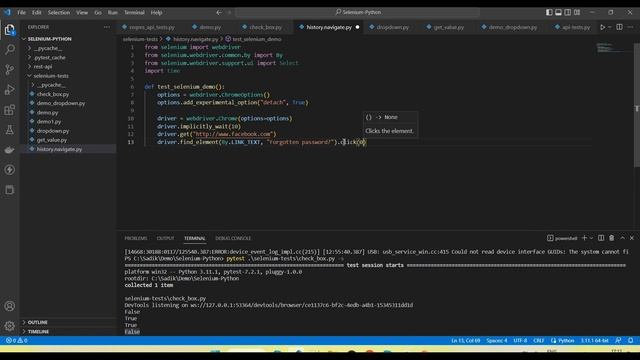Switch to the OUTPUT panel tab
640x360 pixels.
click(x=165, y=238)
